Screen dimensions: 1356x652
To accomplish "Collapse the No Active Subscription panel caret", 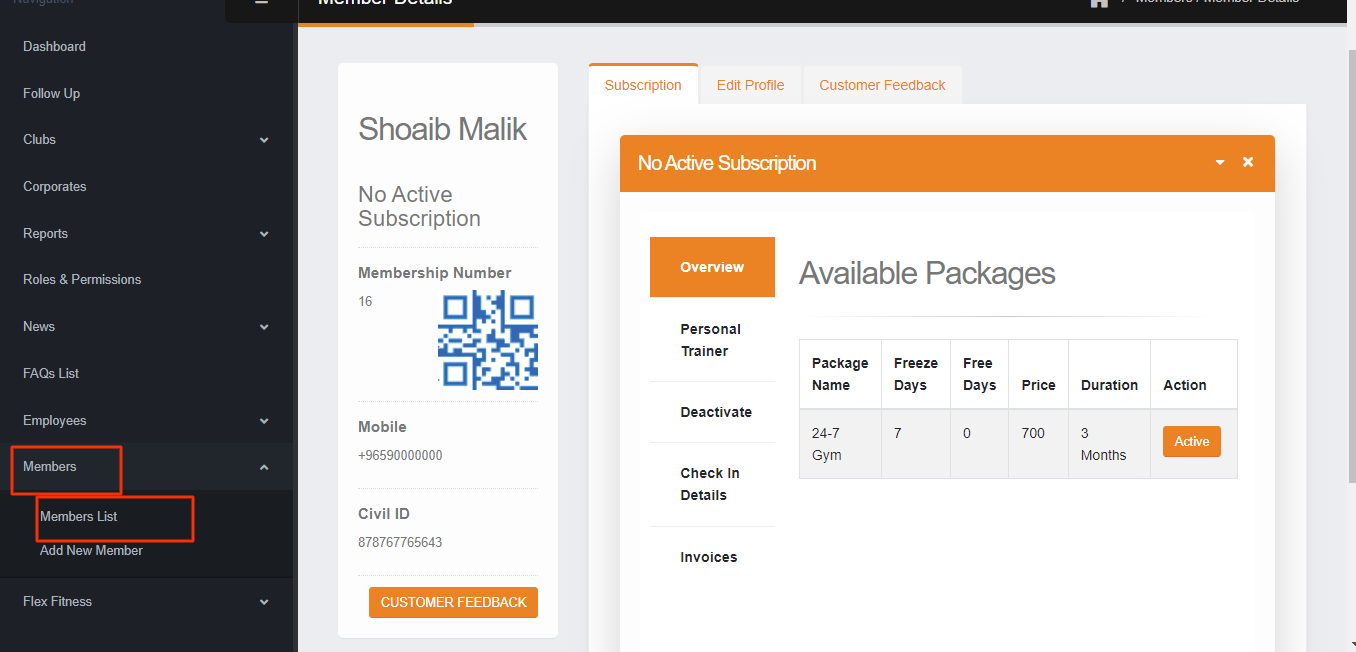I will click(1220, 162).
